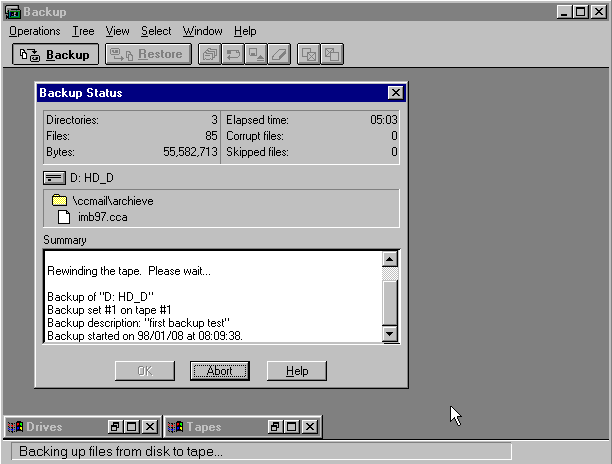Click the \ccmail\archieve folder icon
Screen dimensions: 612x464
(x=59, y=200)
